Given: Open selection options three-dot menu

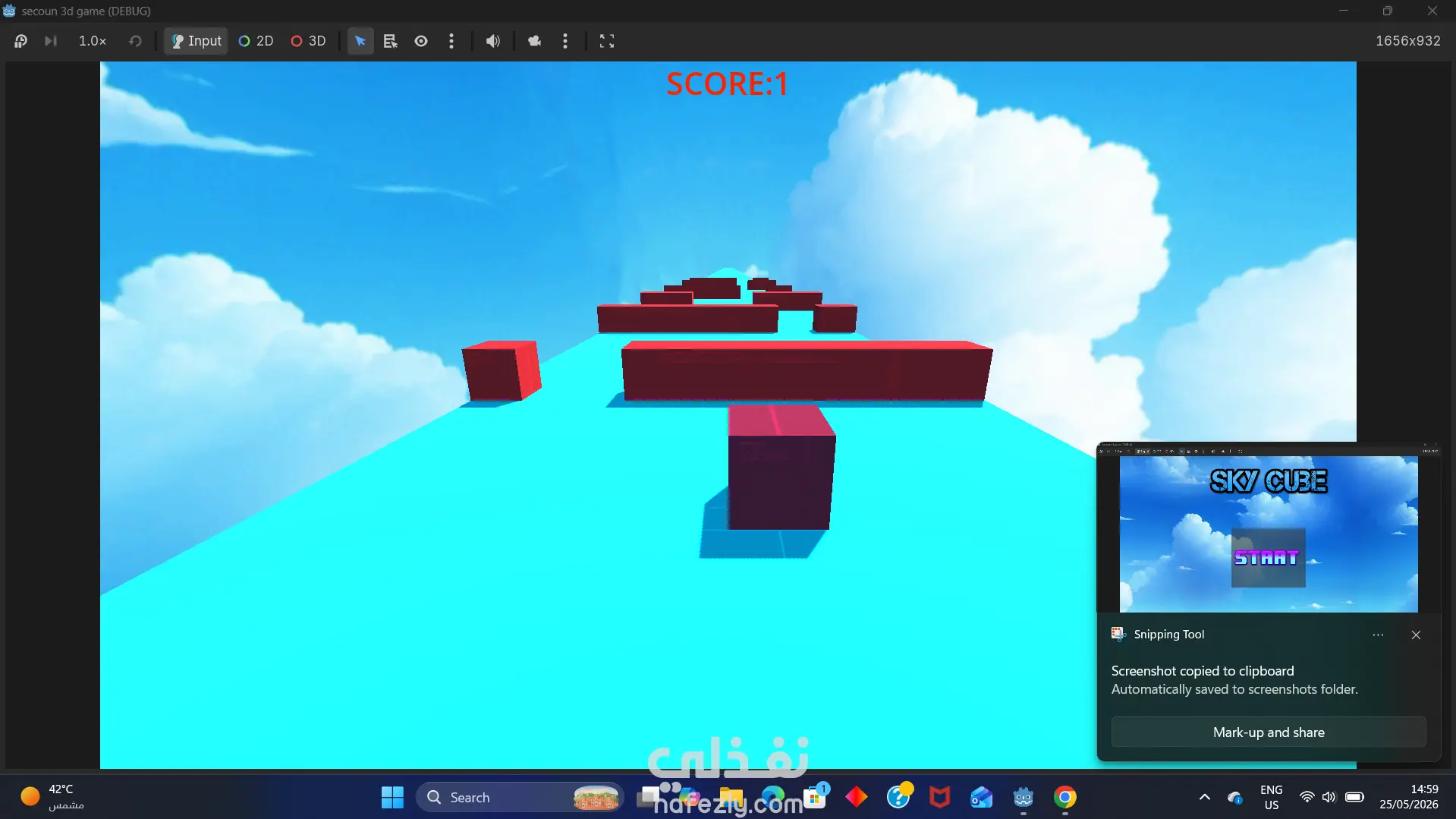Looking at the screenshot, I should [x=451, y=41].
